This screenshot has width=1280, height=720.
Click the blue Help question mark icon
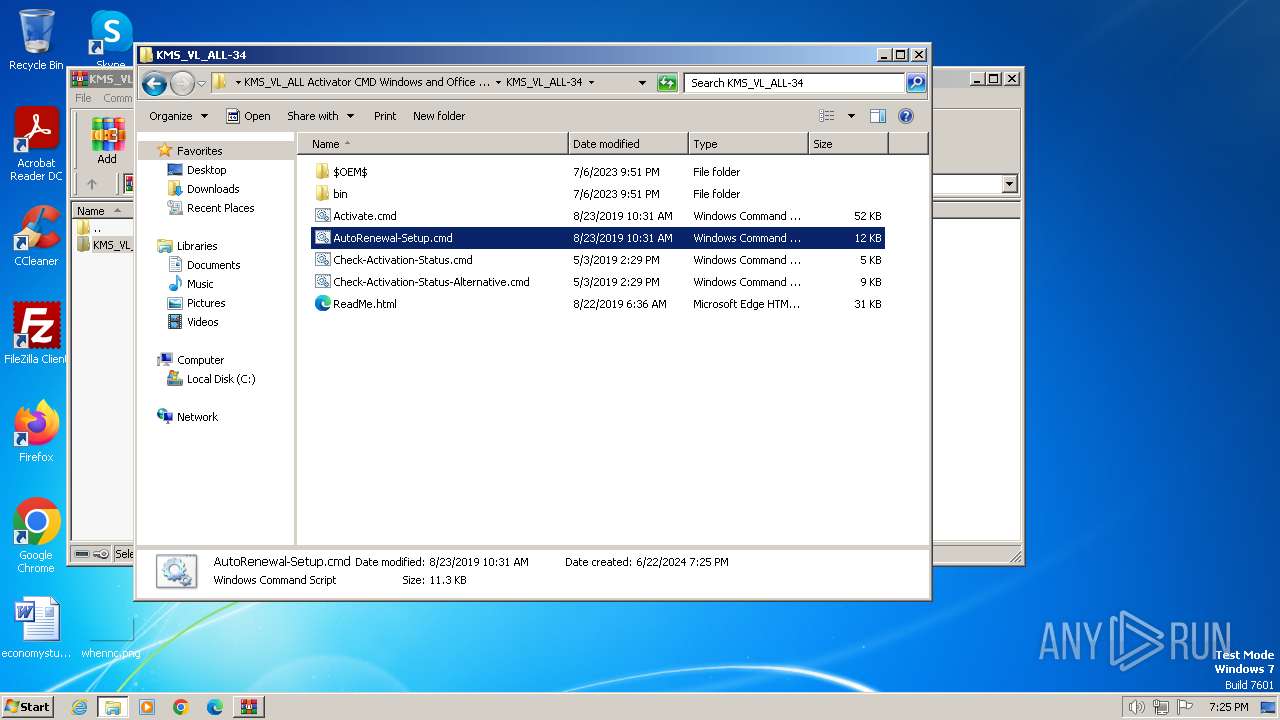[906, 116]
